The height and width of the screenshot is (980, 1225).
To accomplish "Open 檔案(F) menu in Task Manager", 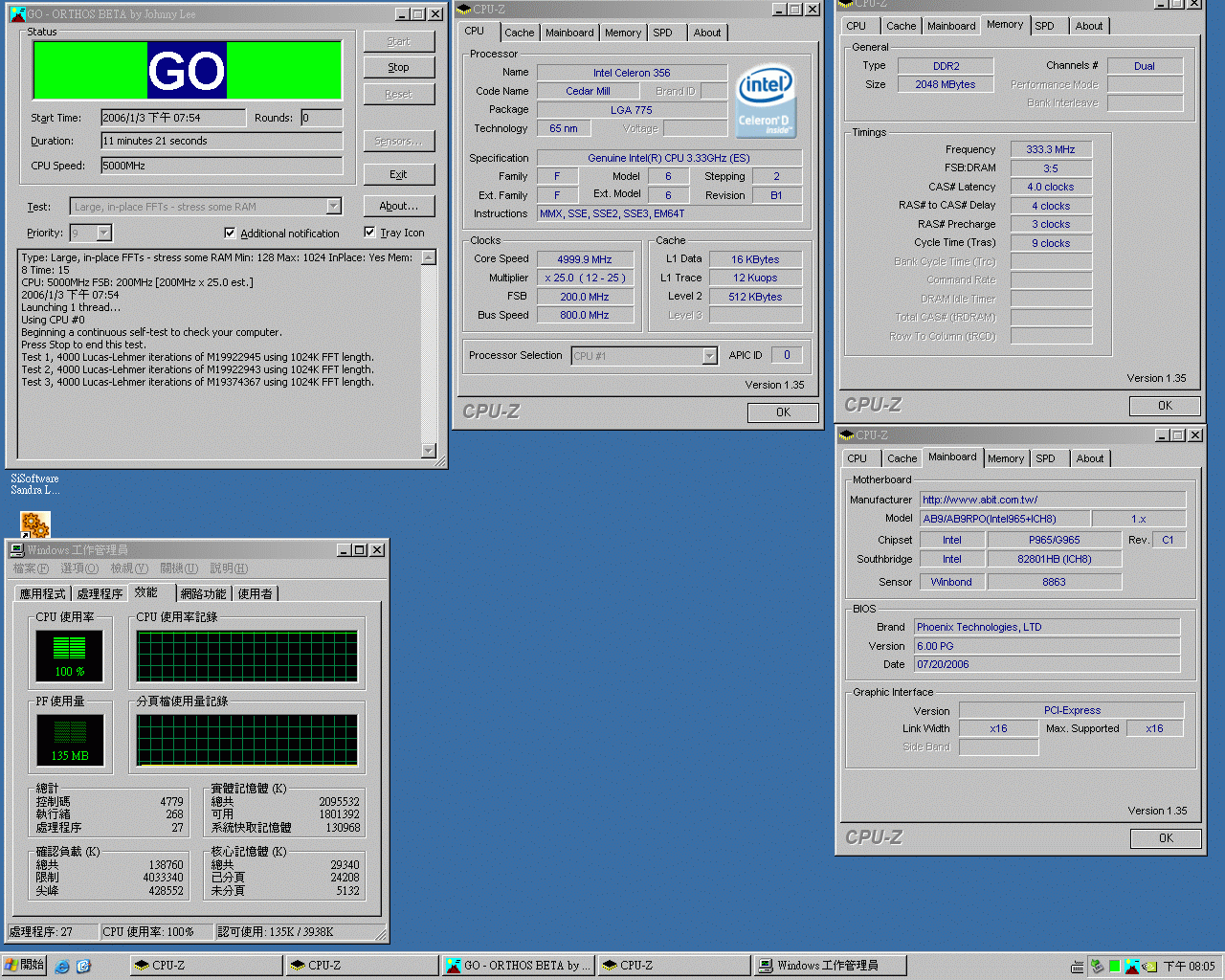I will tap(31, 568).
